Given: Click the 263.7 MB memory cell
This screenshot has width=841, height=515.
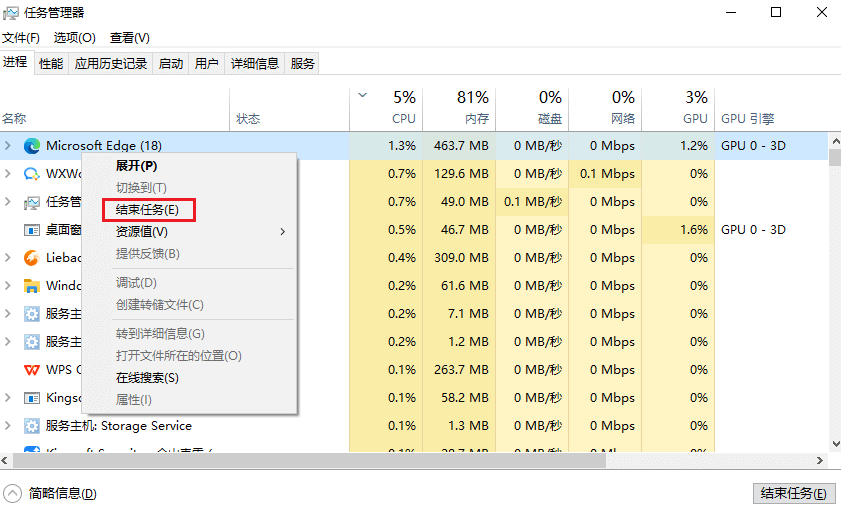Looking at the screenshot, I should (x=459, y=370).
